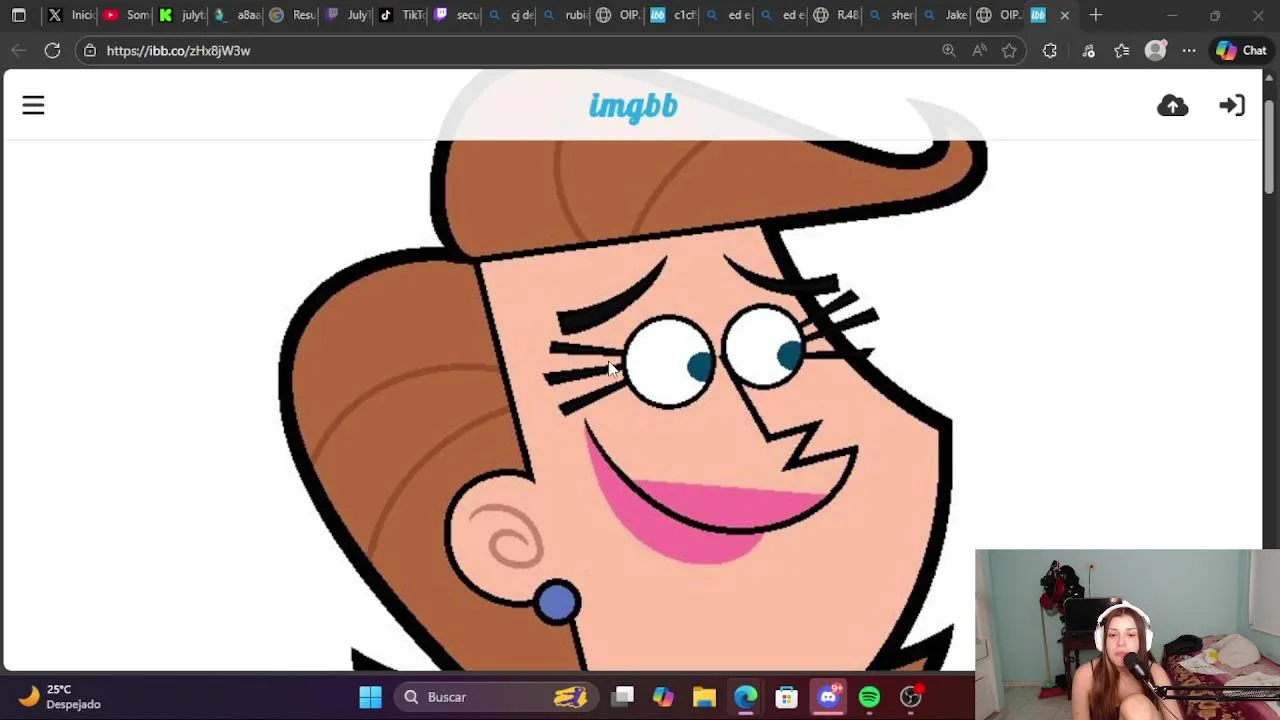Close the active imgbb tab

[x=1064, y=15]
